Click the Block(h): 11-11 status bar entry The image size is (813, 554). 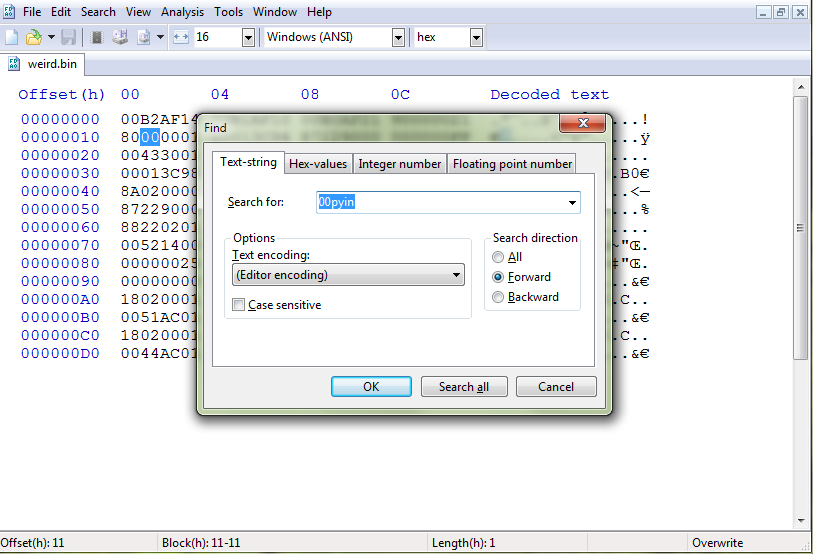coord(201,543)
